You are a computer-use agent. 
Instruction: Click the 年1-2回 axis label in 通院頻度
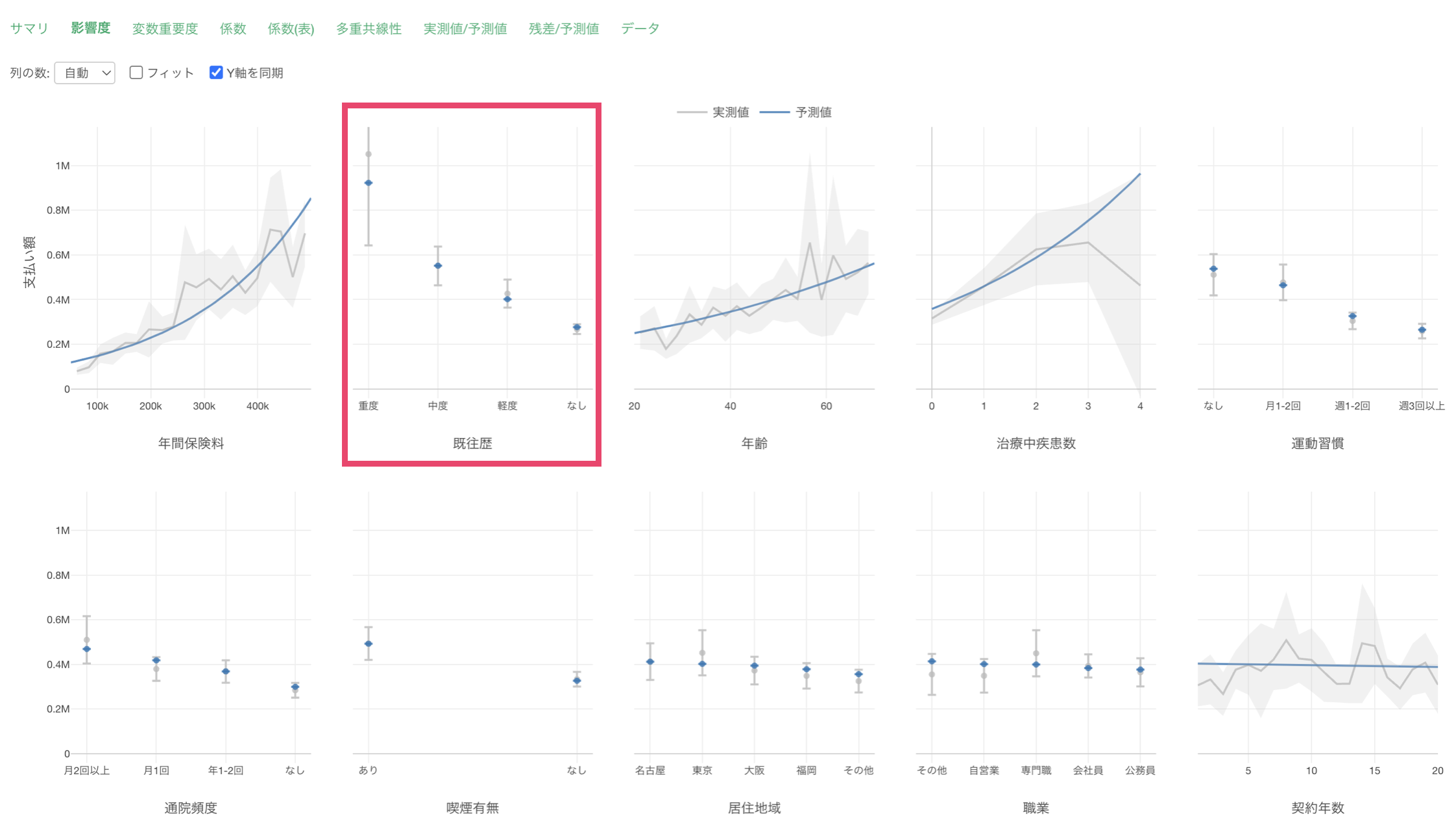(226, 770)
